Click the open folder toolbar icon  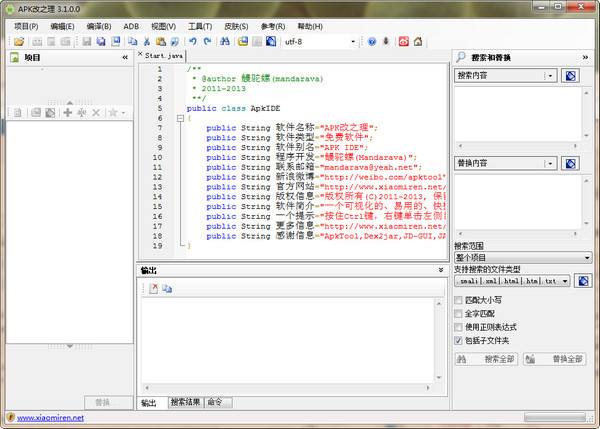coord(18,41)
